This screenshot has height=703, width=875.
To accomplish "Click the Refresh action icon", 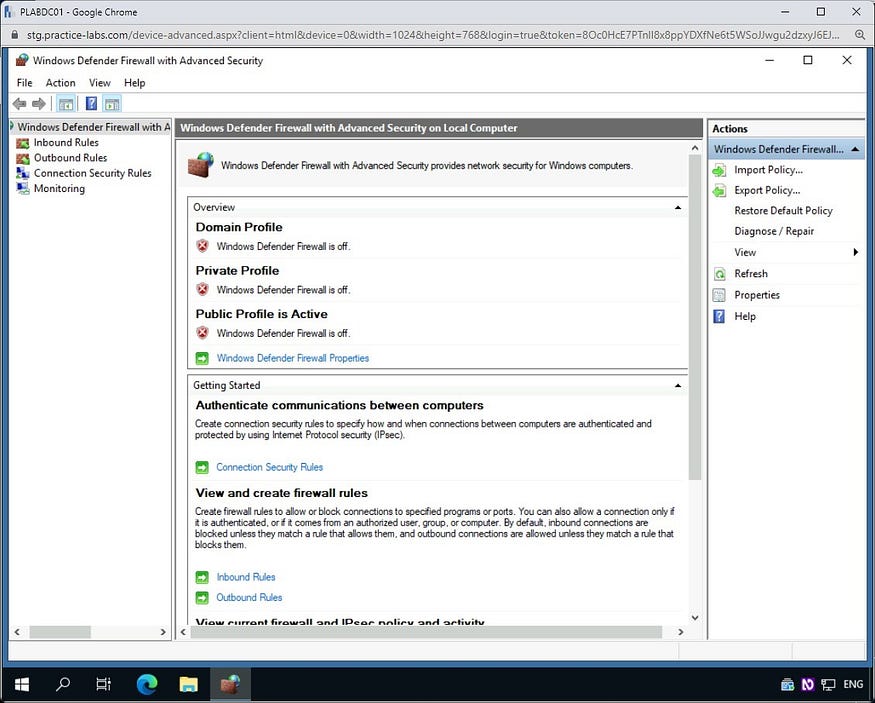I will [719, 274].
